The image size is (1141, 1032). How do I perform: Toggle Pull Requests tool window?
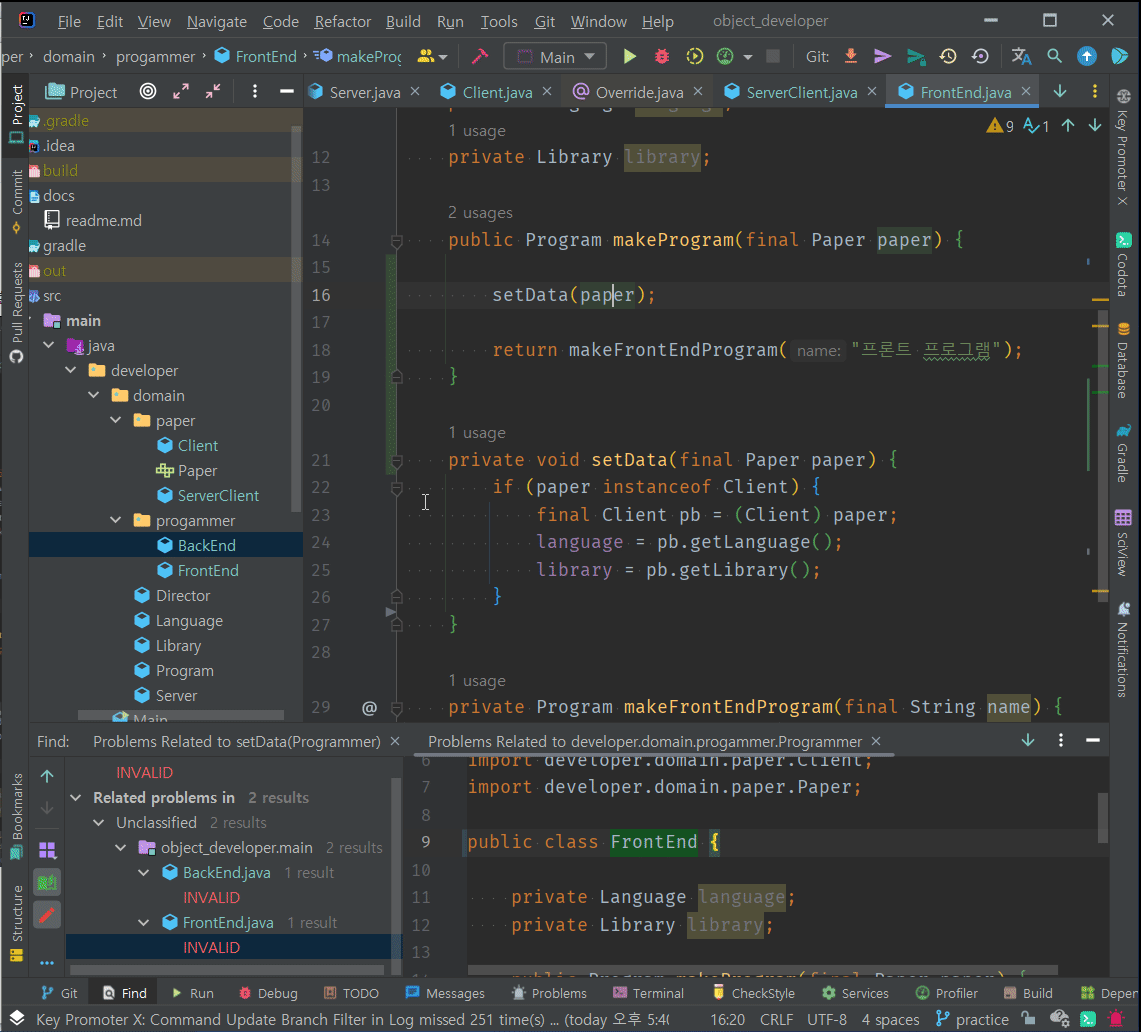click(x=16, y=311)
